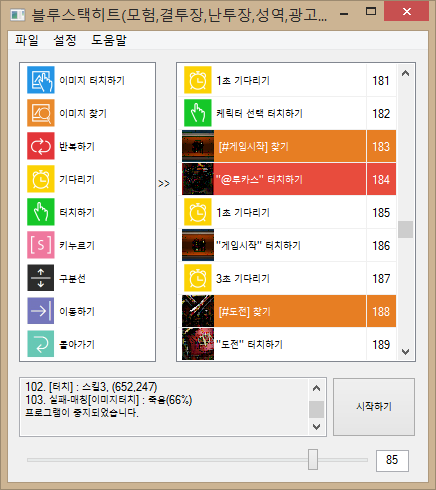Click the horizontal slider handle
The image size is (436, 490).
pos(313,459)
